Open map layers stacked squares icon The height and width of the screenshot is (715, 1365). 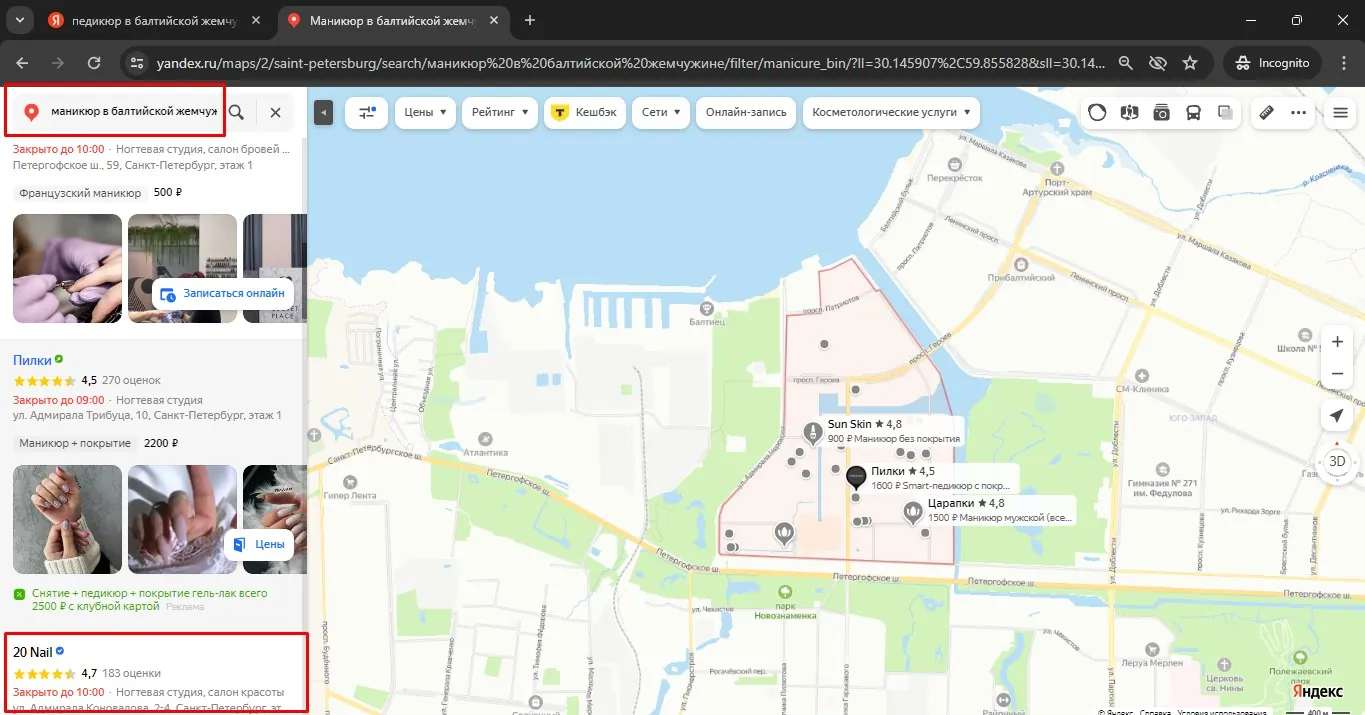pyautogui.click(x=1226, y=113)
